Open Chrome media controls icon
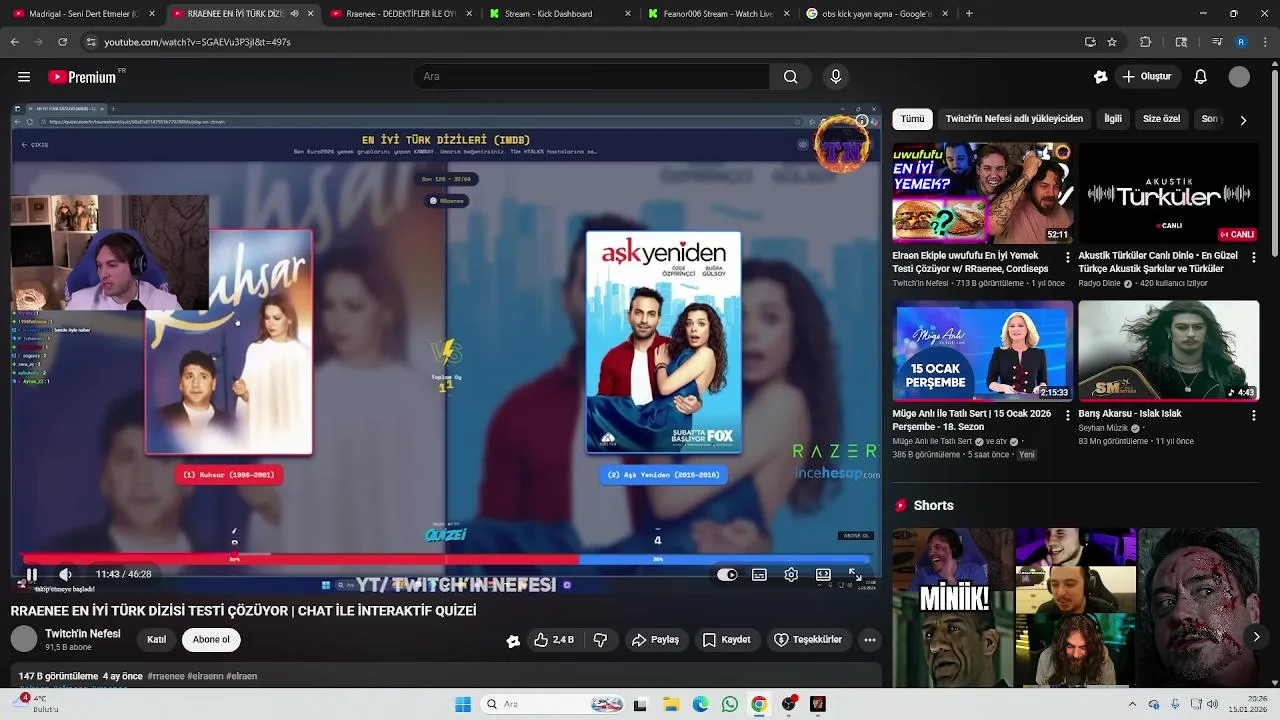1280x720 pixels. coord(1217,42)
